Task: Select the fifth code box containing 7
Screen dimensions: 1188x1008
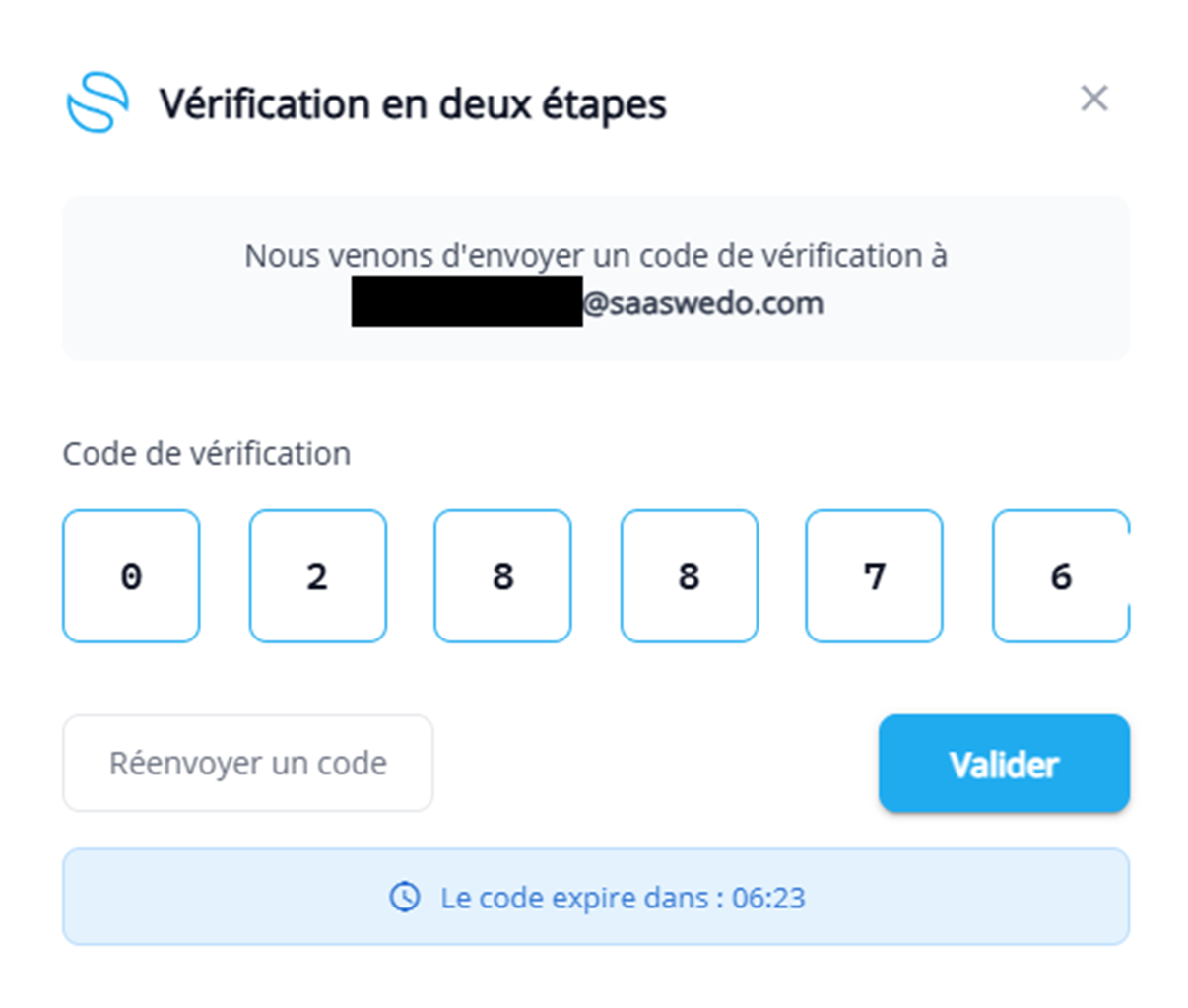Action: pyautogui.click(x=874, y=576)
